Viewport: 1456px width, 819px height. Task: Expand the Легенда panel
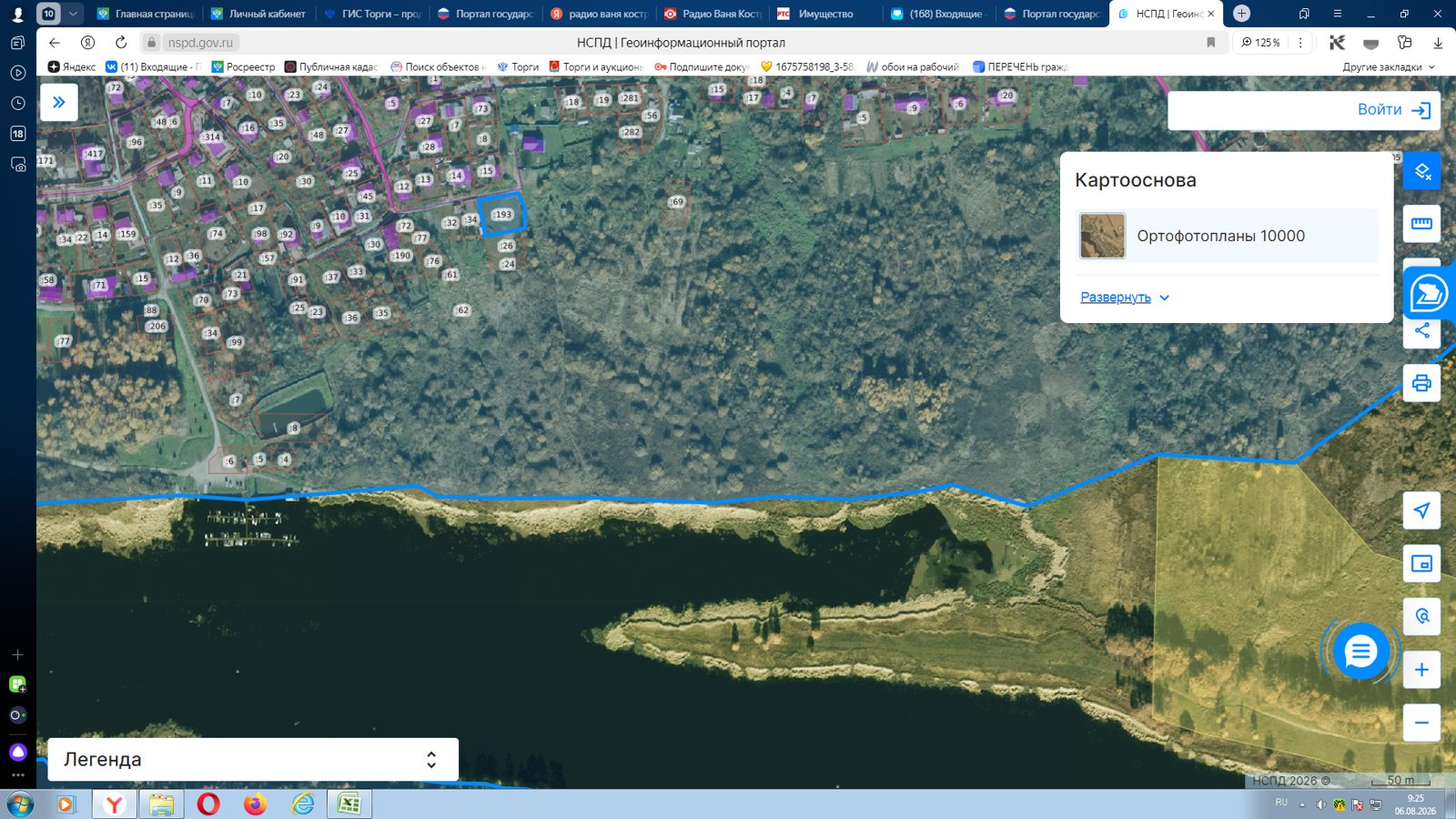pos(253,759)
